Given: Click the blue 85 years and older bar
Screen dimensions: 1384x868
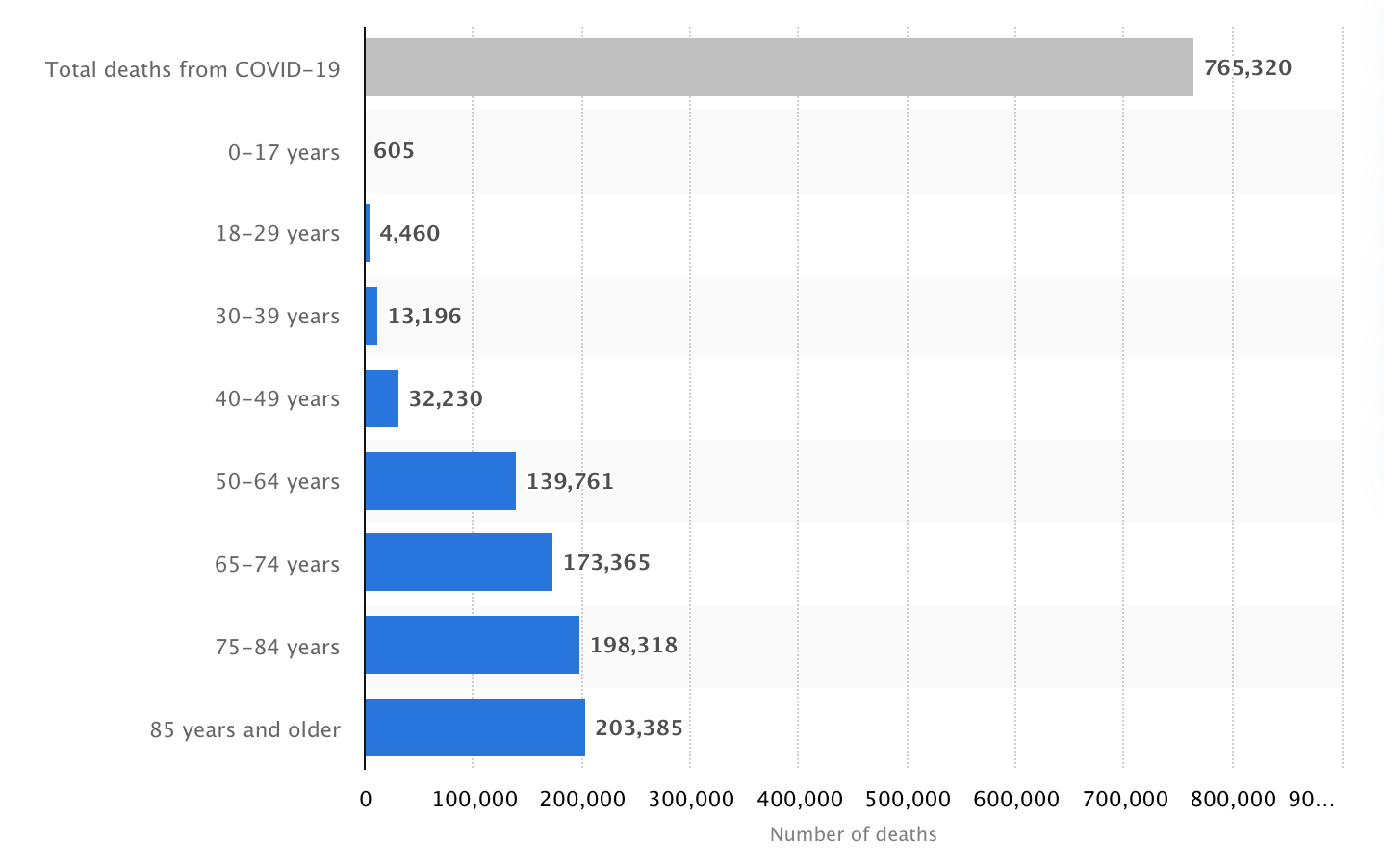Looking at the screenshot, I should tap(474, 728).
